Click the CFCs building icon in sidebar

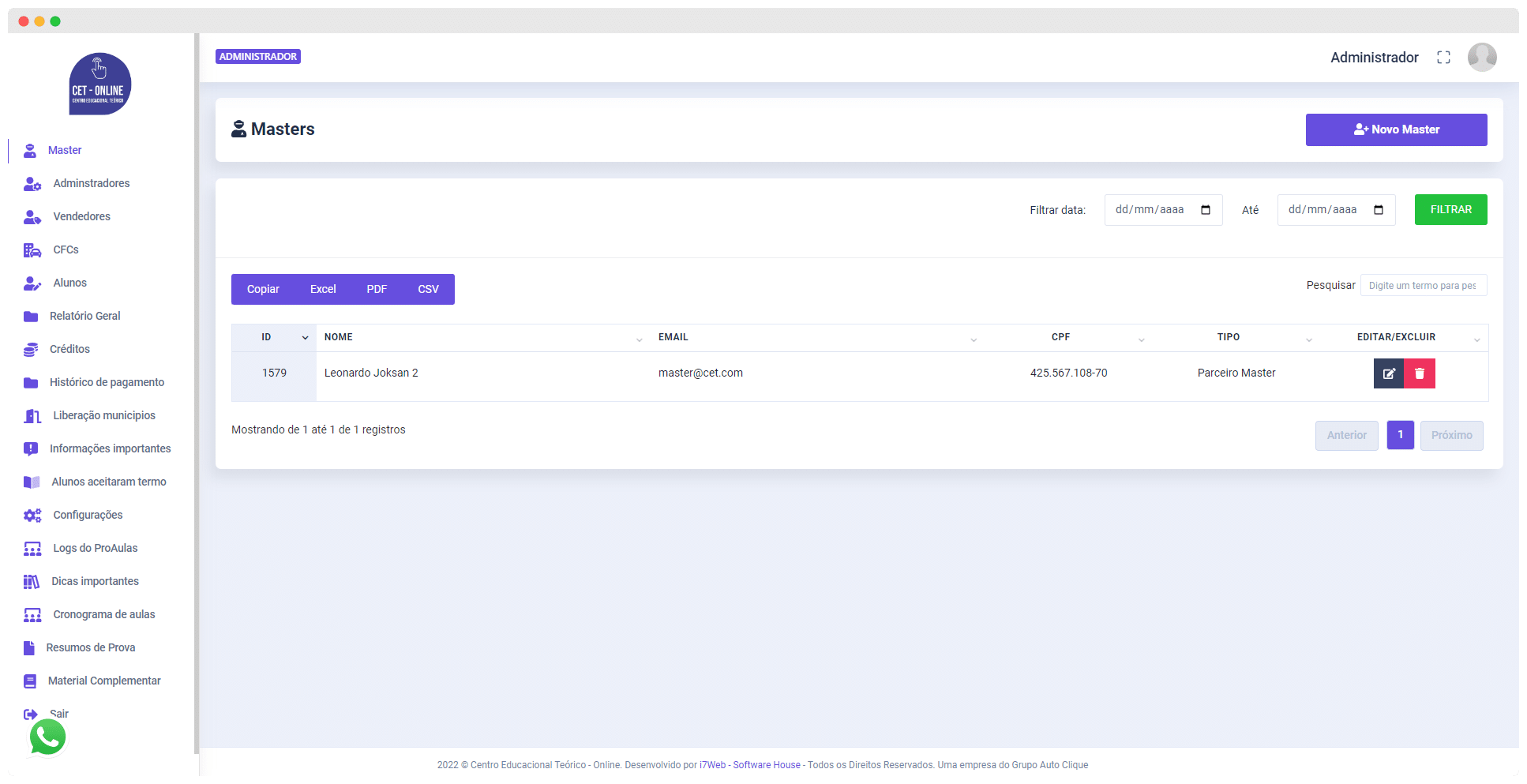[x=32, y=250]
